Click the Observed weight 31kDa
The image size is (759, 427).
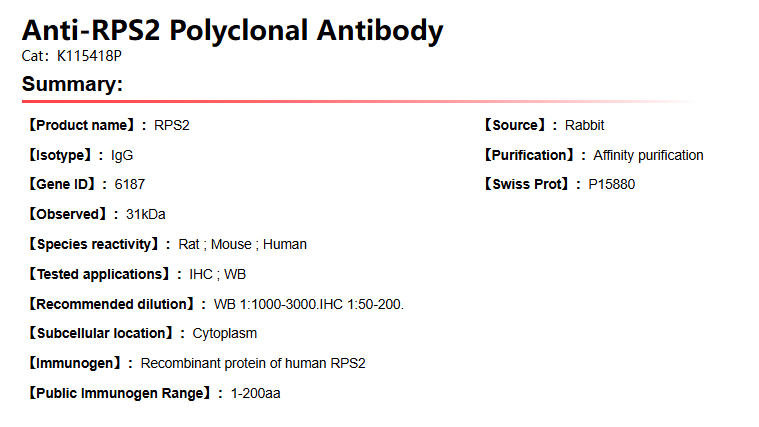coord(146,214)
